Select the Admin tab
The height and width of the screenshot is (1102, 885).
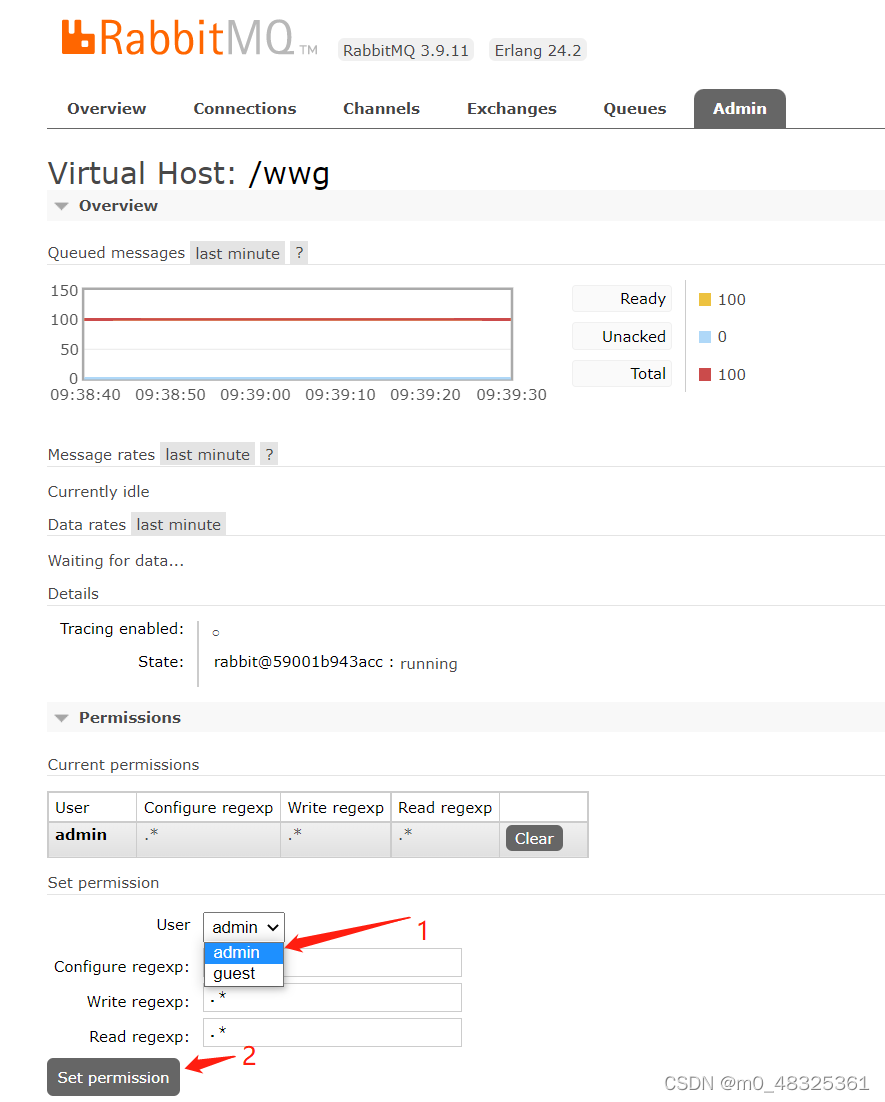click(x=739, y=109)
